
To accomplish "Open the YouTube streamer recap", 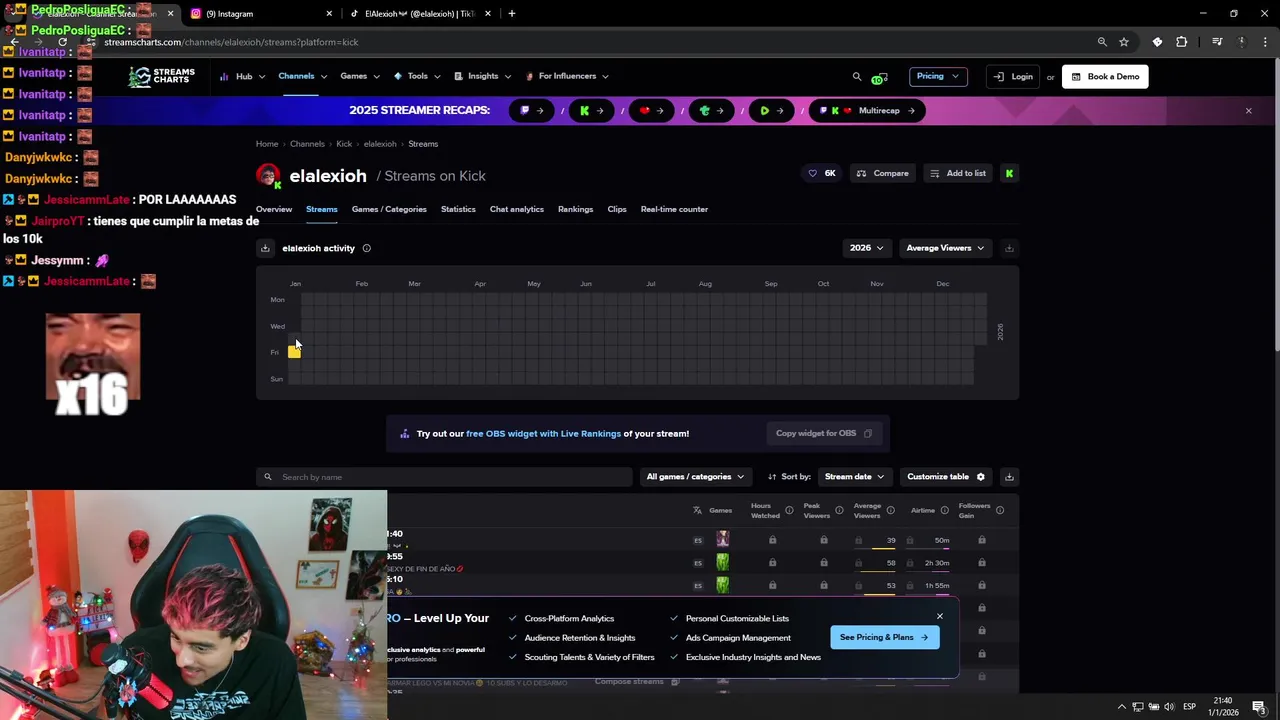I will 651,111.
